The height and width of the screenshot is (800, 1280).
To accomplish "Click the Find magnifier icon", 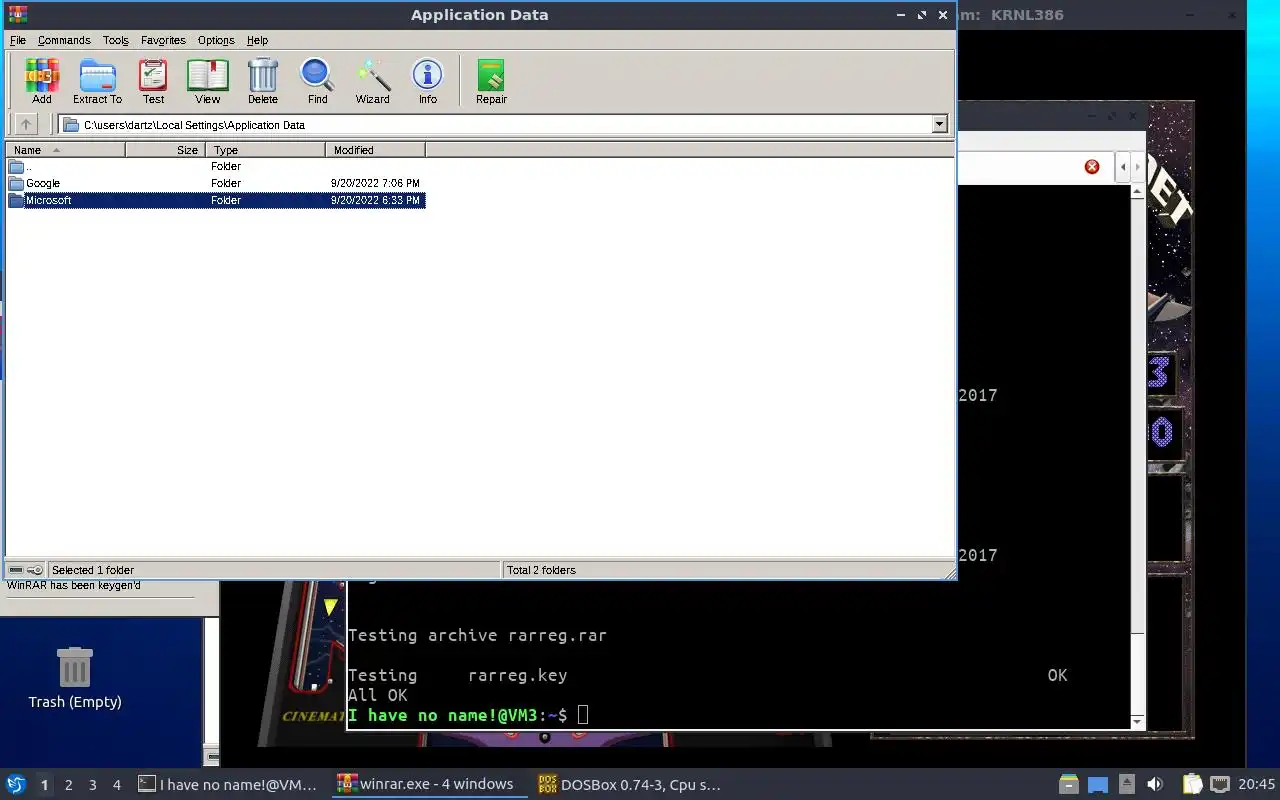I will pos(317,82).
